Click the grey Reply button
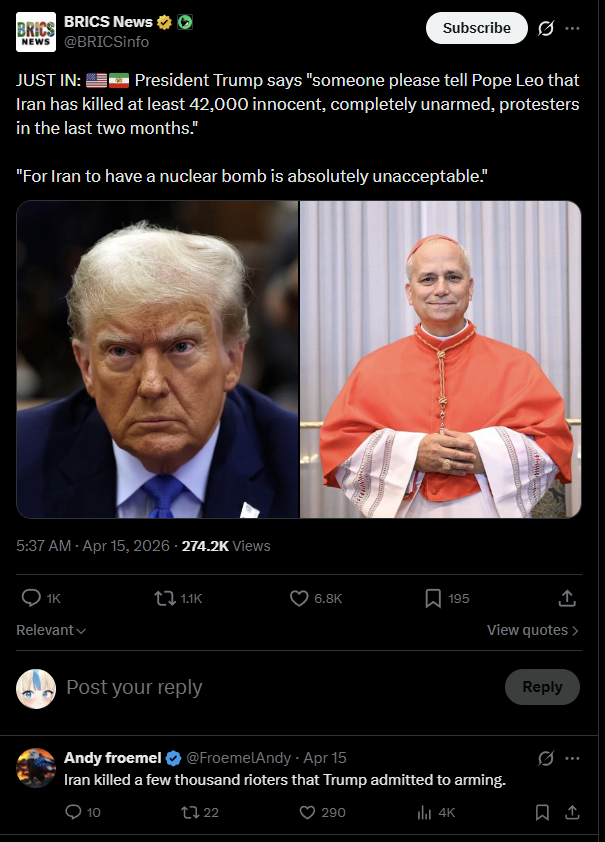 542,687
